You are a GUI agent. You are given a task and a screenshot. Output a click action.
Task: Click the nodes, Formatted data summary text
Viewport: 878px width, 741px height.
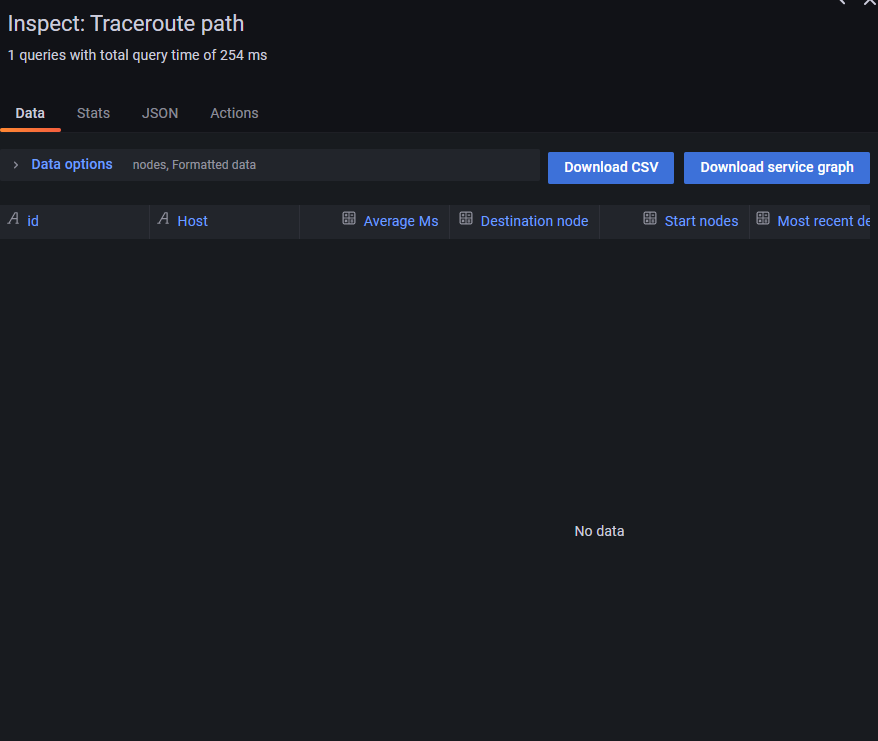click(196, 164)
